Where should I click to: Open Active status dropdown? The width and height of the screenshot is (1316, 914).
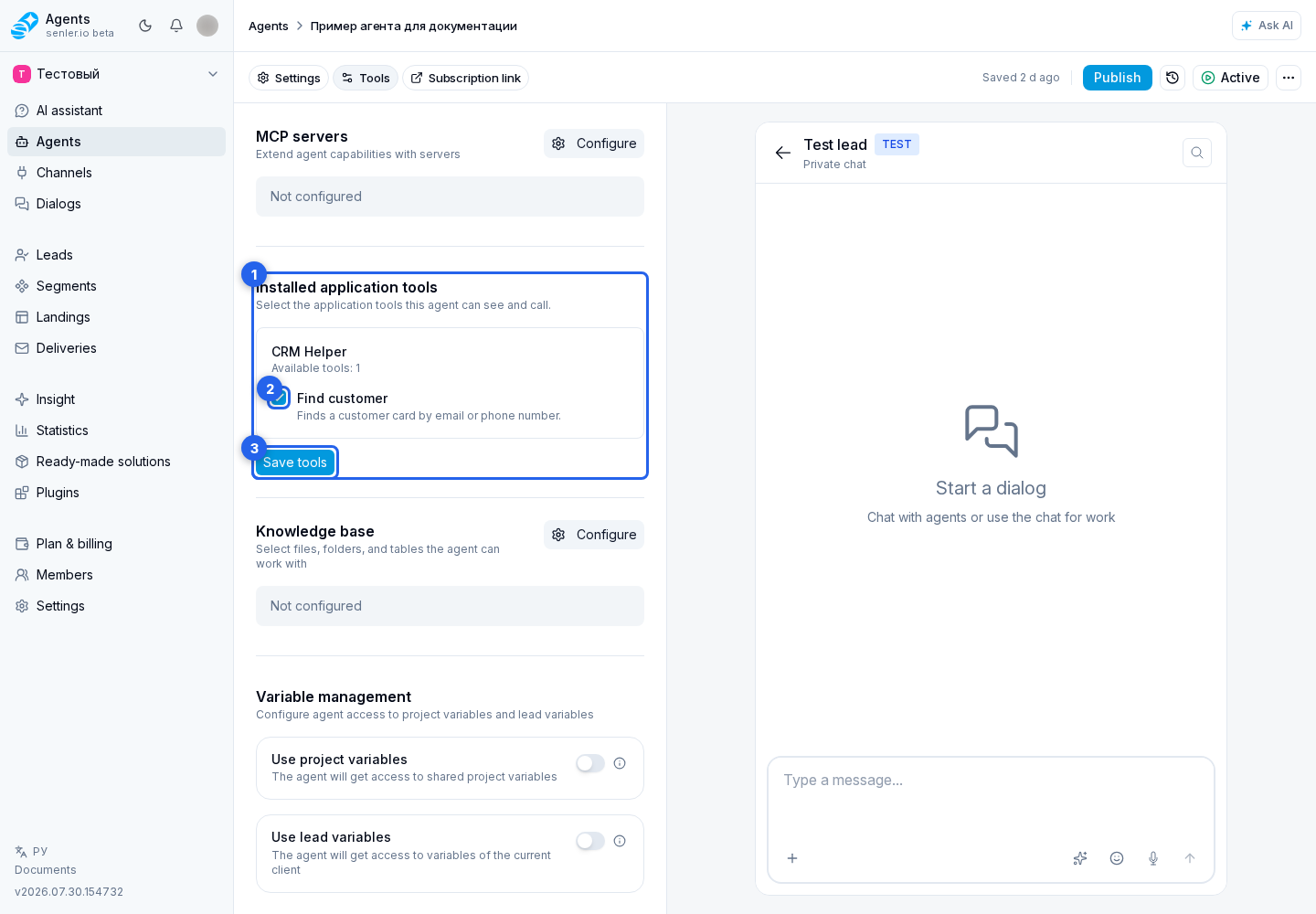[1230, 78]
